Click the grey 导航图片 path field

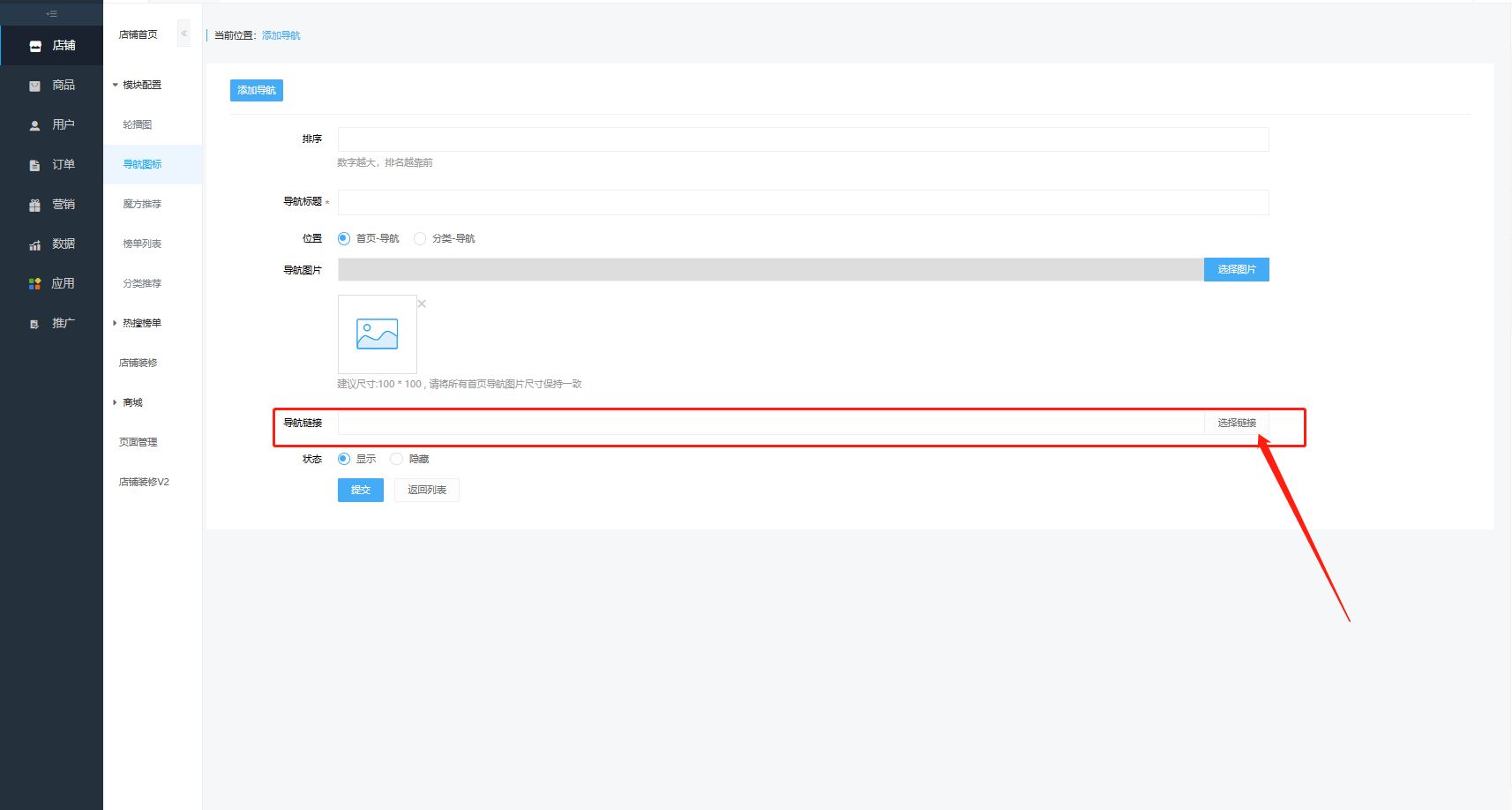coord(771,269)
